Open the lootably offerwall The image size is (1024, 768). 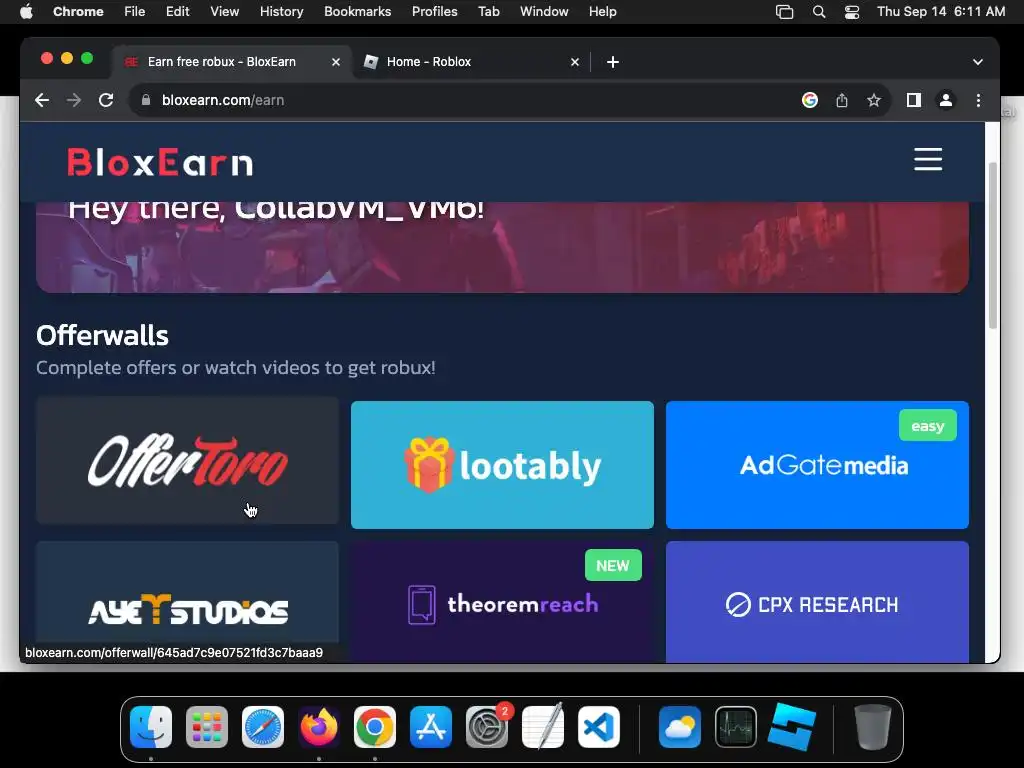502,465
